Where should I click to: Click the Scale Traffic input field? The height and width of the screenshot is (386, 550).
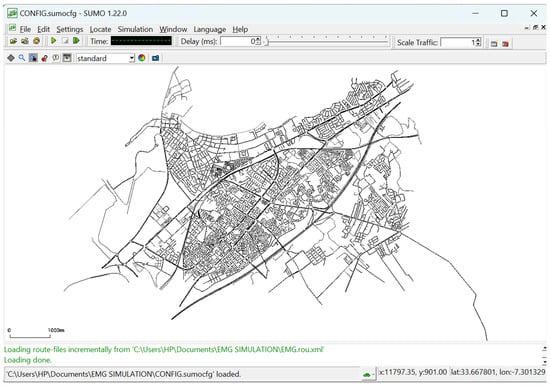click(458, 42)
